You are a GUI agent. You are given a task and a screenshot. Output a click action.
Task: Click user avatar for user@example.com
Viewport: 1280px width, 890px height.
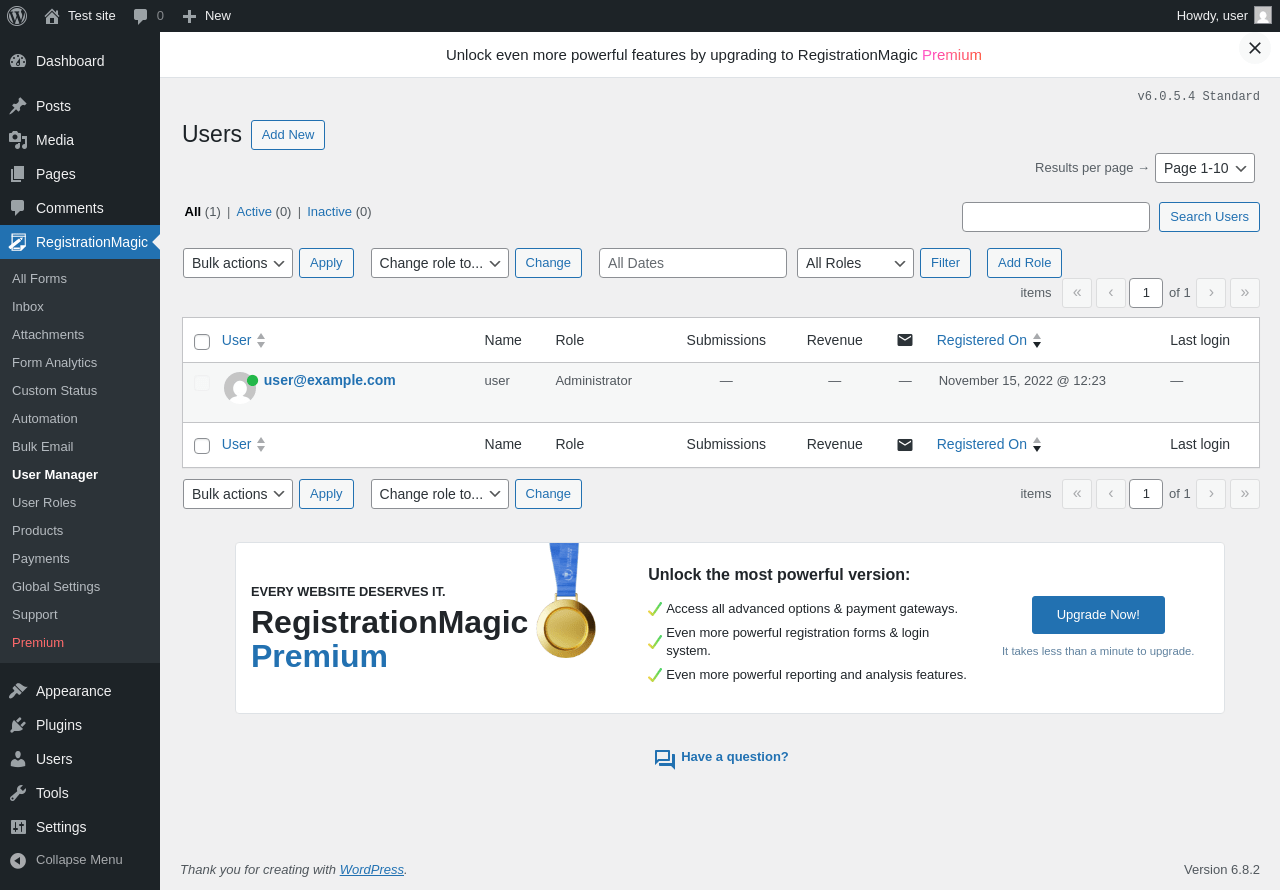pyautogui.click(x=240, y=388)
